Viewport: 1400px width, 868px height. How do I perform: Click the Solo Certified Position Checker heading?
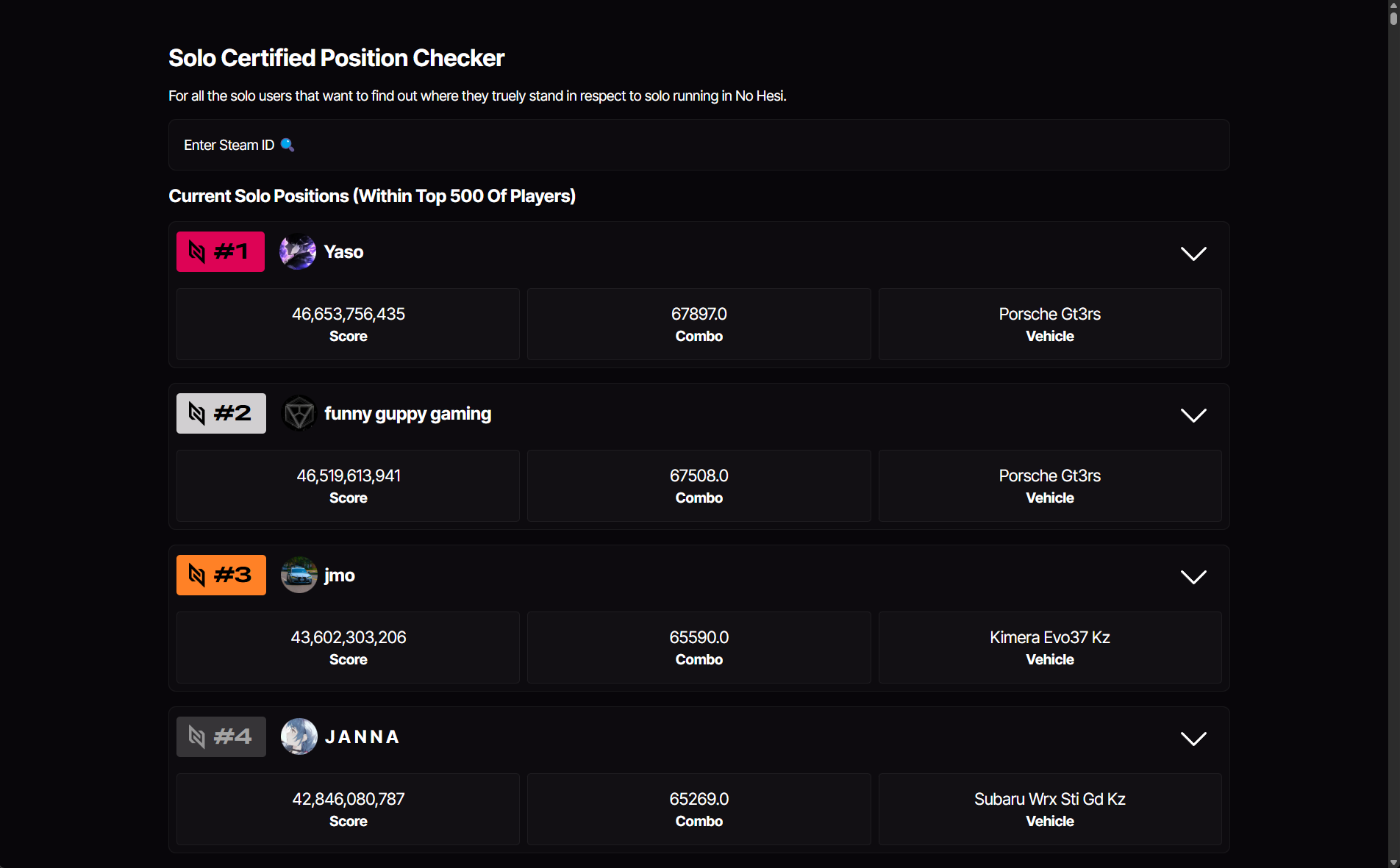(x=336, y=57)
